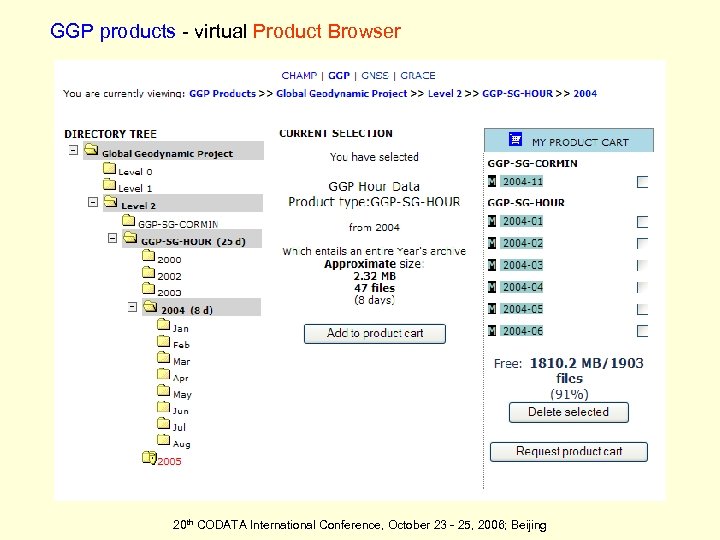This screenshot has width=720, height=540.
Task: Go to GGP Products breadcrumb
Action: (222, 94)
